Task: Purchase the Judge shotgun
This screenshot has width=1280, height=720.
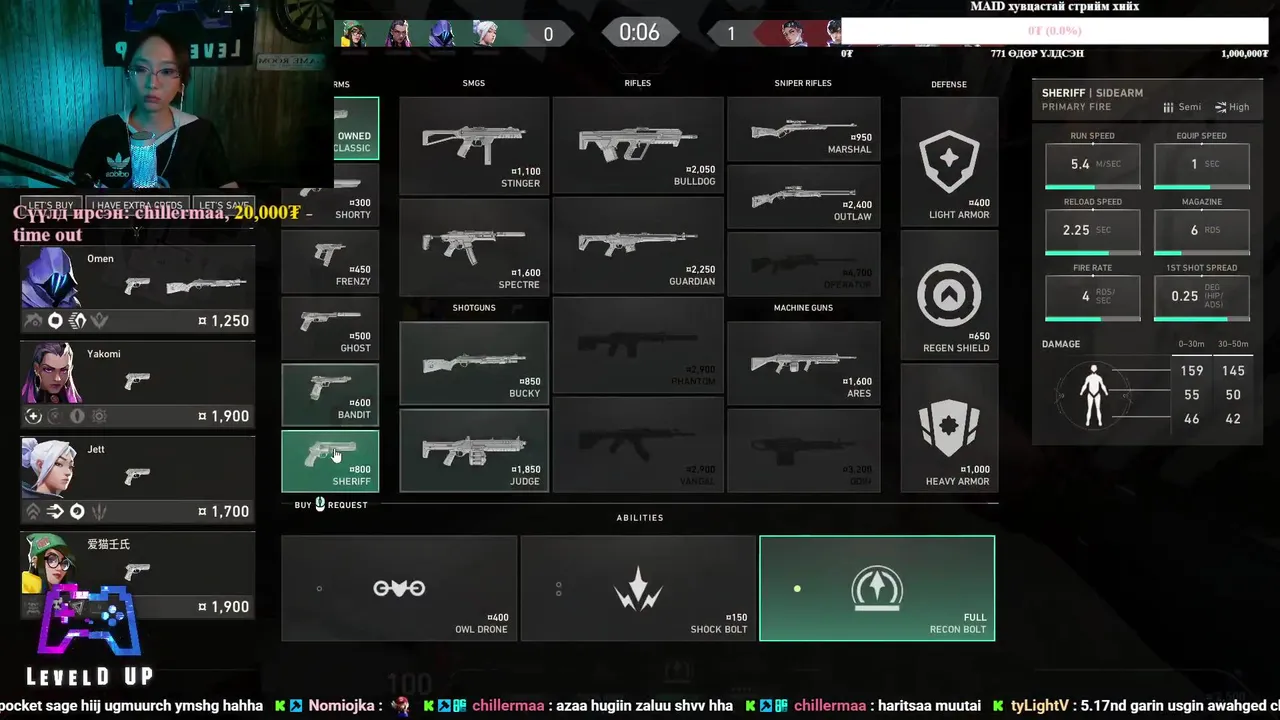Action: point(474,451)
